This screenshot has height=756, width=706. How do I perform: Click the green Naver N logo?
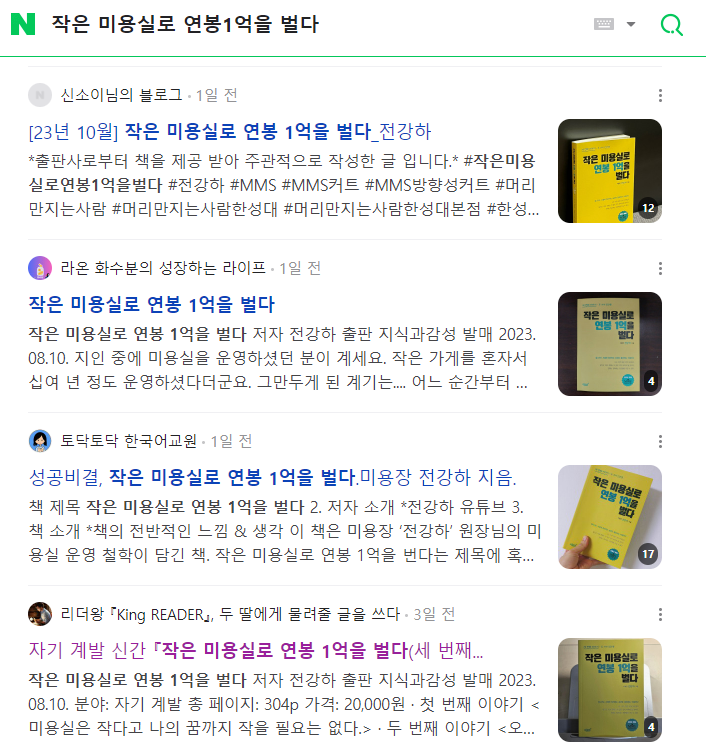23,24
